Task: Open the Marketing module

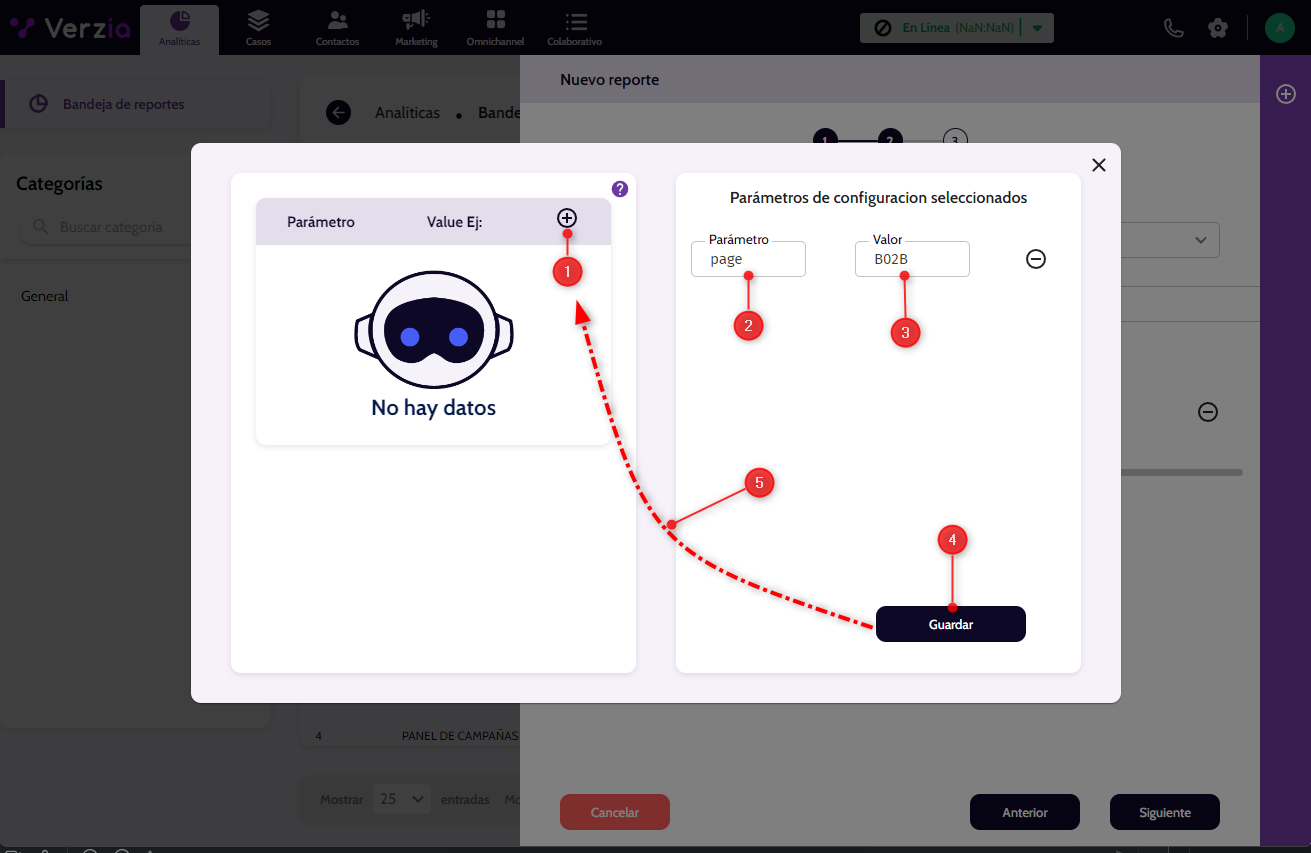Action: pos(416,28)
